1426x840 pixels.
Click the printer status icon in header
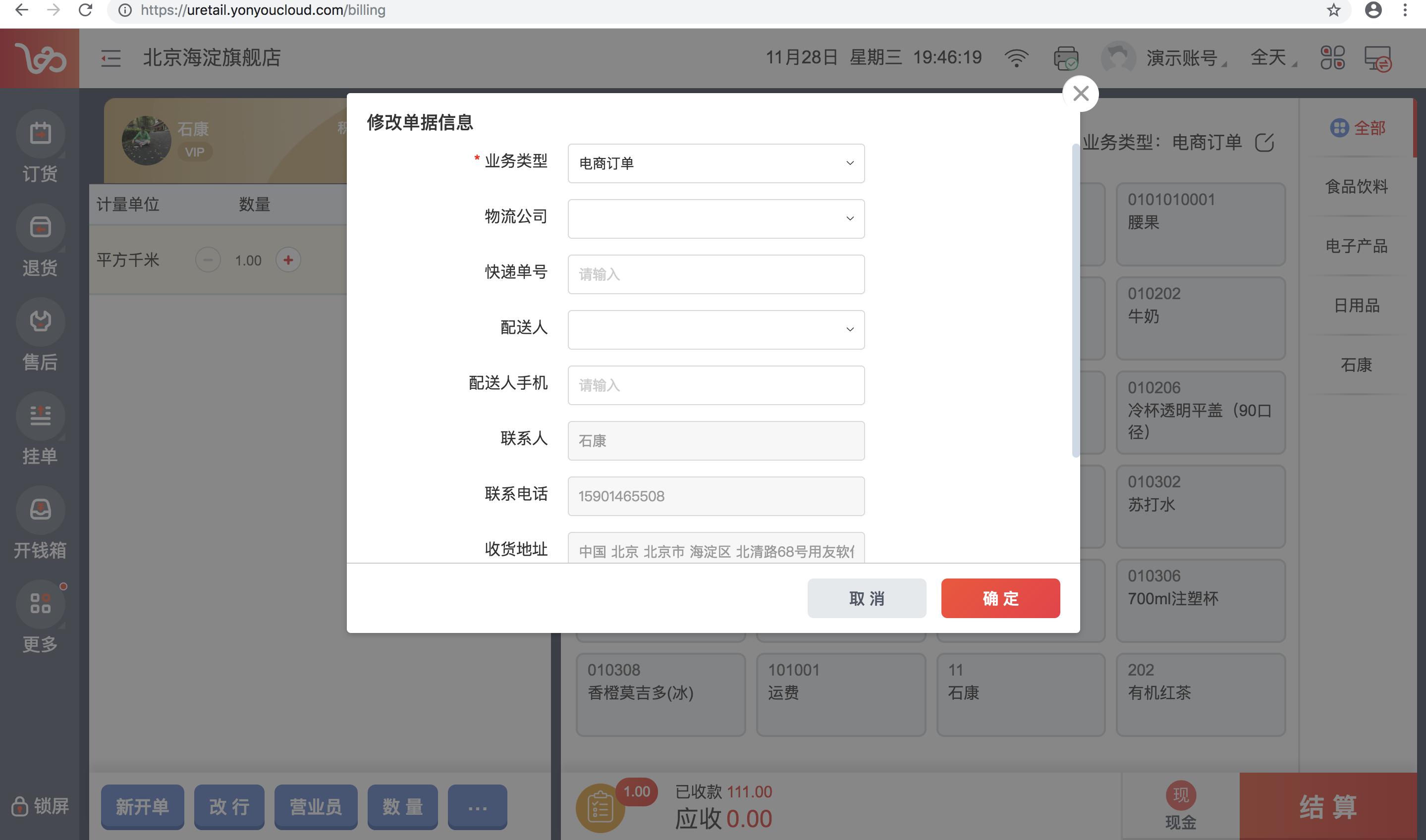click(x=1065, y=58)
